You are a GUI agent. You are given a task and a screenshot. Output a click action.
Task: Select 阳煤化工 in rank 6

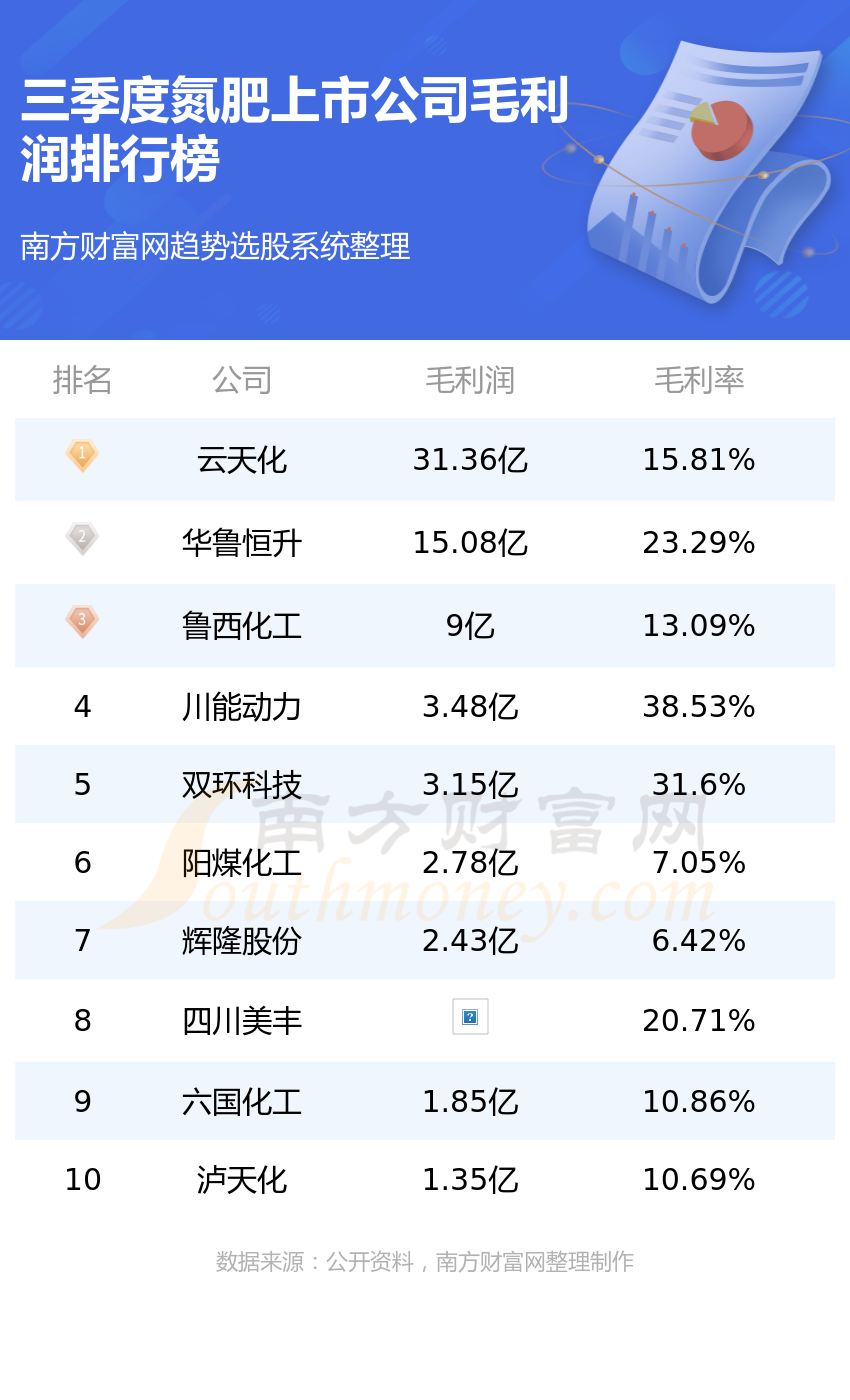(242, 863)
